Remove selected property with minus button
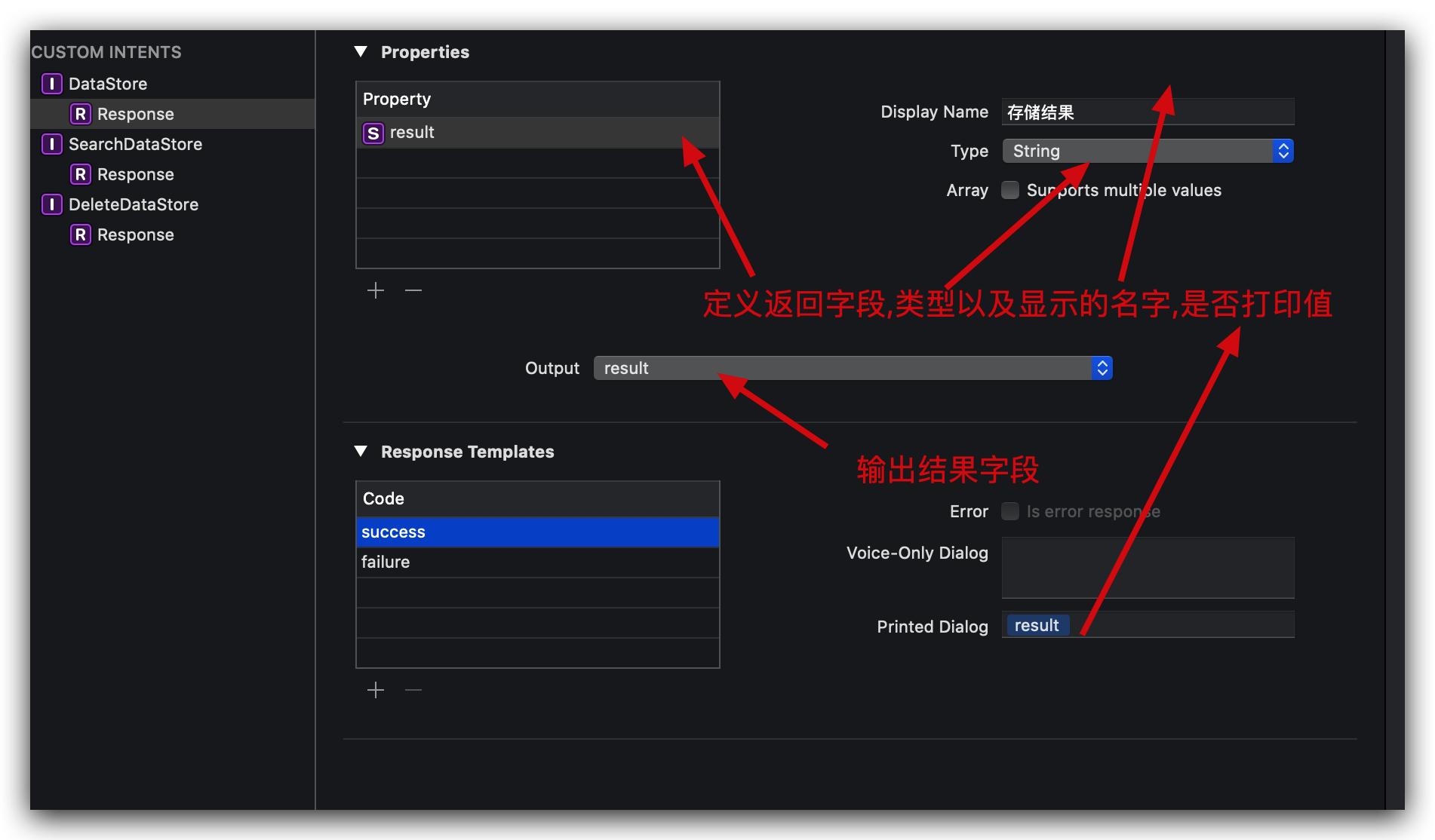 click(413, 290)
